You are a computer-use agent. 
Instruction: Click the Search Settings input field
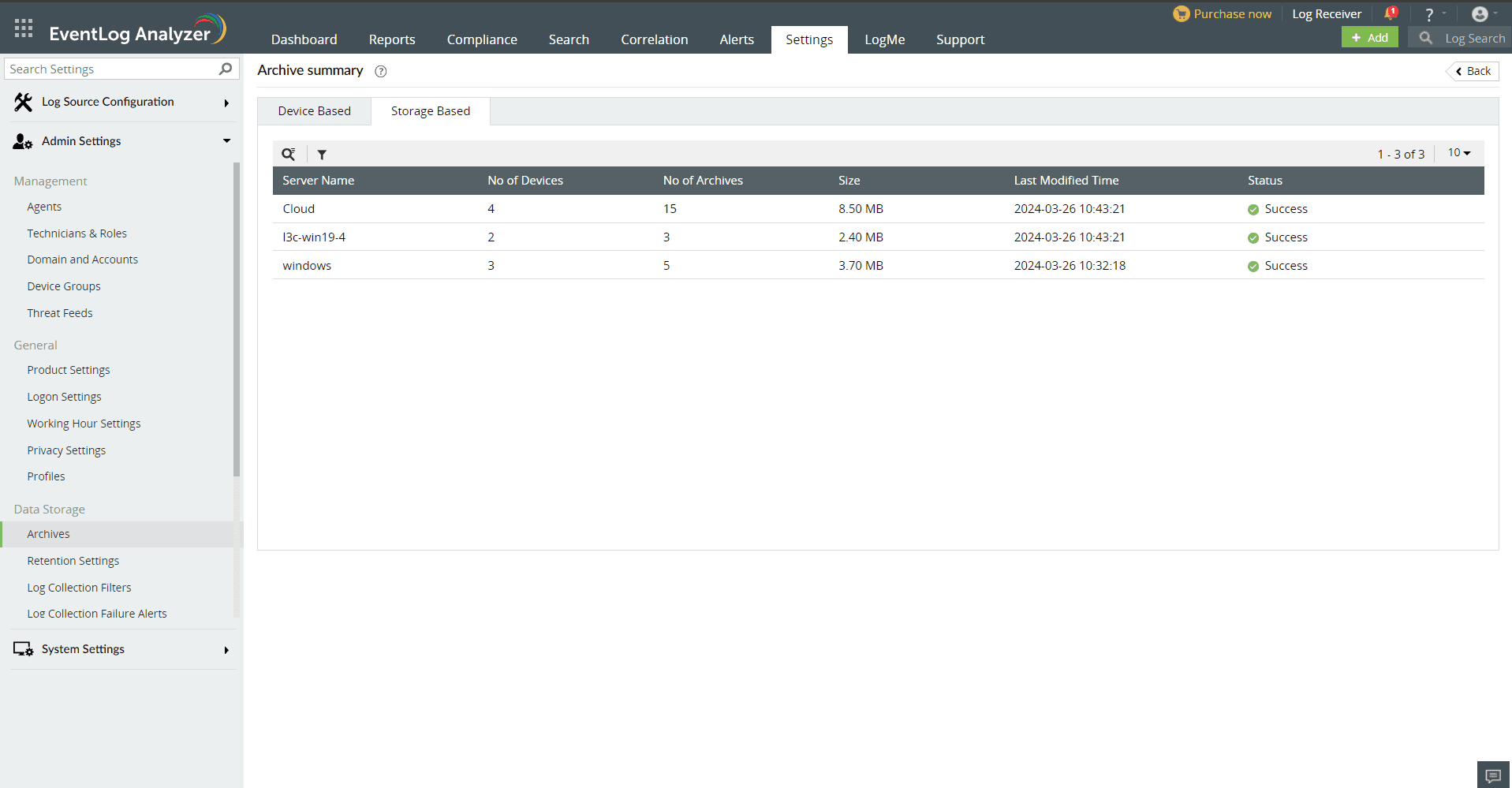[121, 69]
